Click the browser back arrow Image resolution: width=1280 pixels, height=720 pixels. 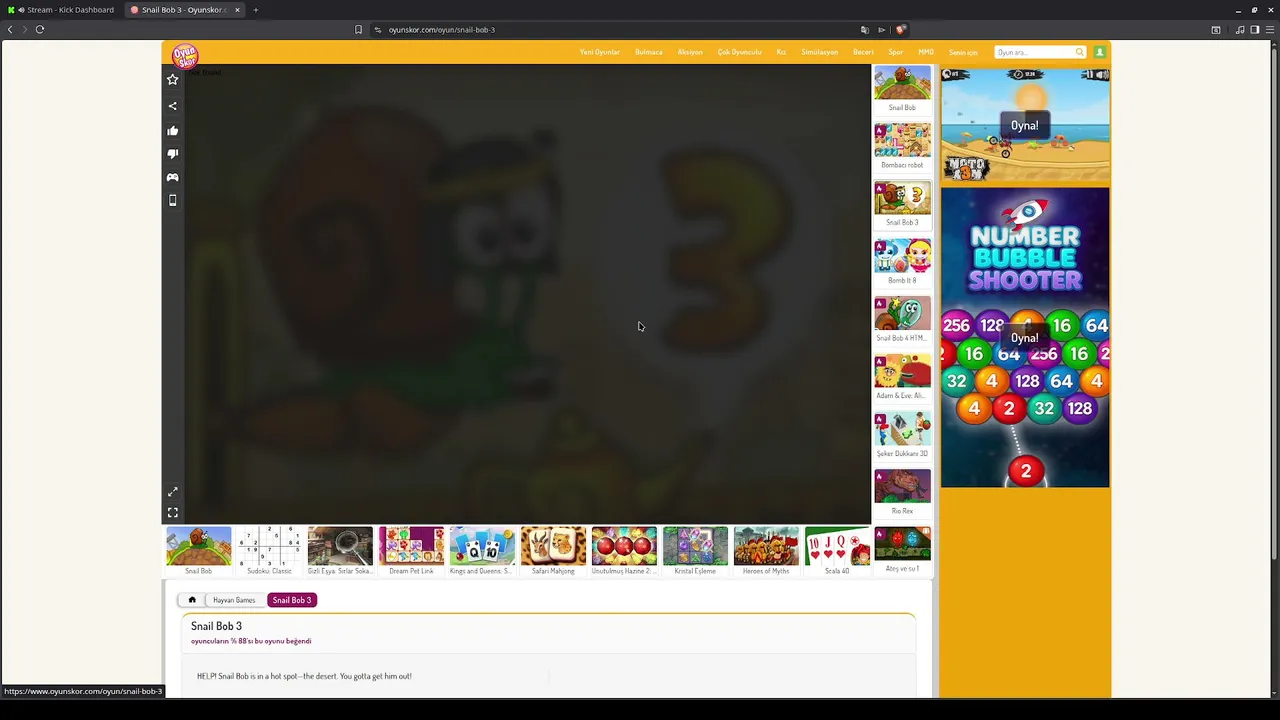[x=10, y=29]
